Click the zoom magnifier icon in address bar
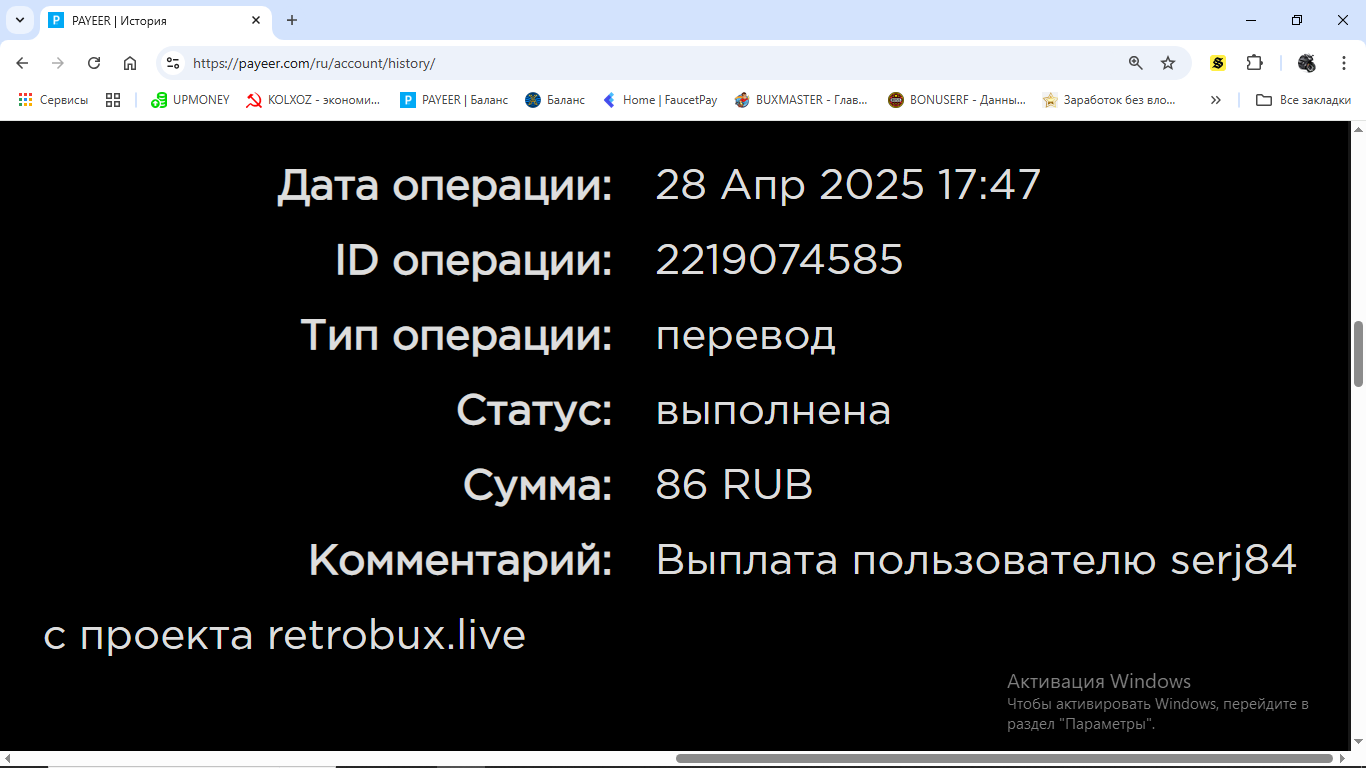Viewport: 1366px width, 768px height. [x=1135, y=63]
